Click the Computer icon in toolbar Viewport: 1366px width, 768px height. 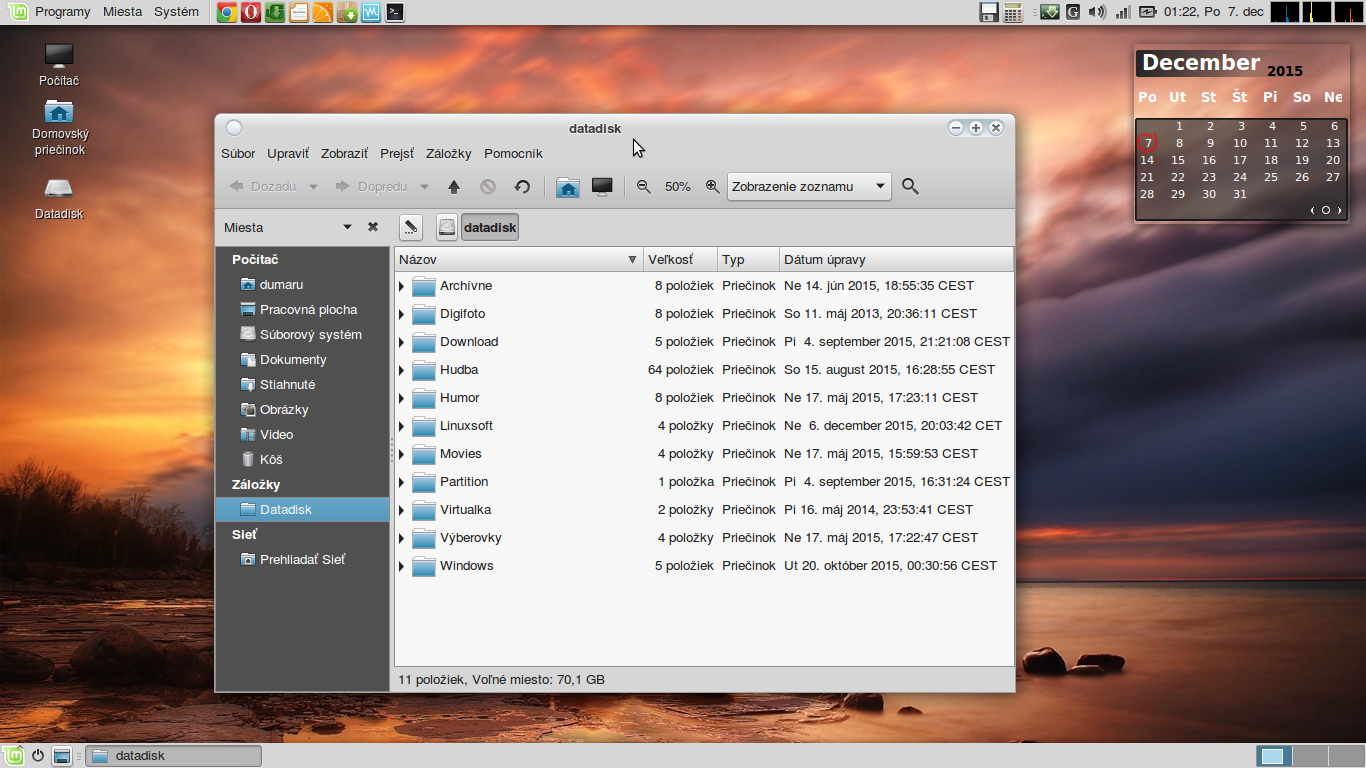602,187
